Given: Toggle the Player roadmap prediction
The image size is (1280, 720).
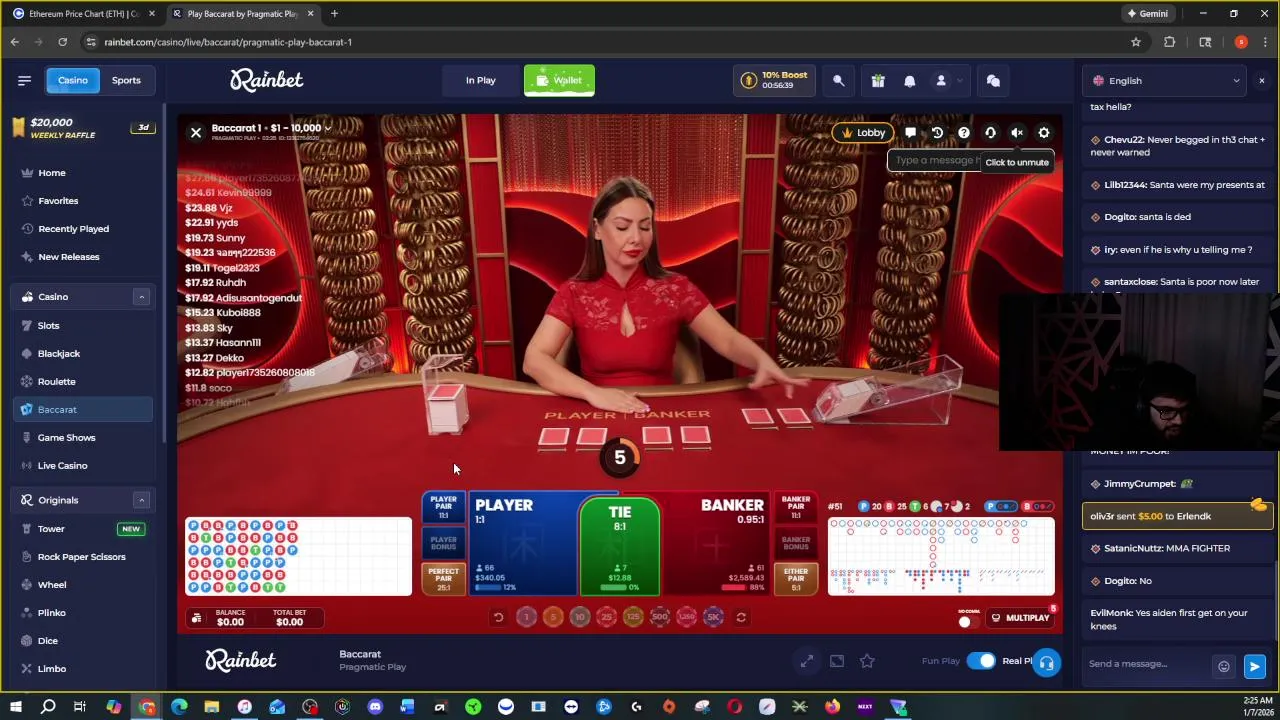Looking at the screenshot, I should pos(1002,506).
